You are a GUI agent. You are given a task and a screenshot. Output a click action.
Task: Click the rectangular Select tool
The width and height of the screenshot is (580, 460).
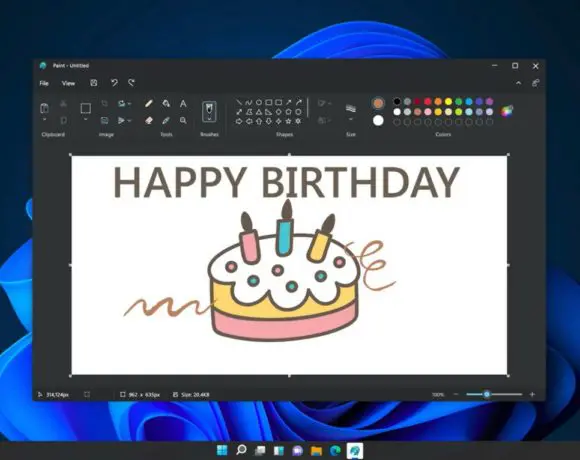coord(86,108)
